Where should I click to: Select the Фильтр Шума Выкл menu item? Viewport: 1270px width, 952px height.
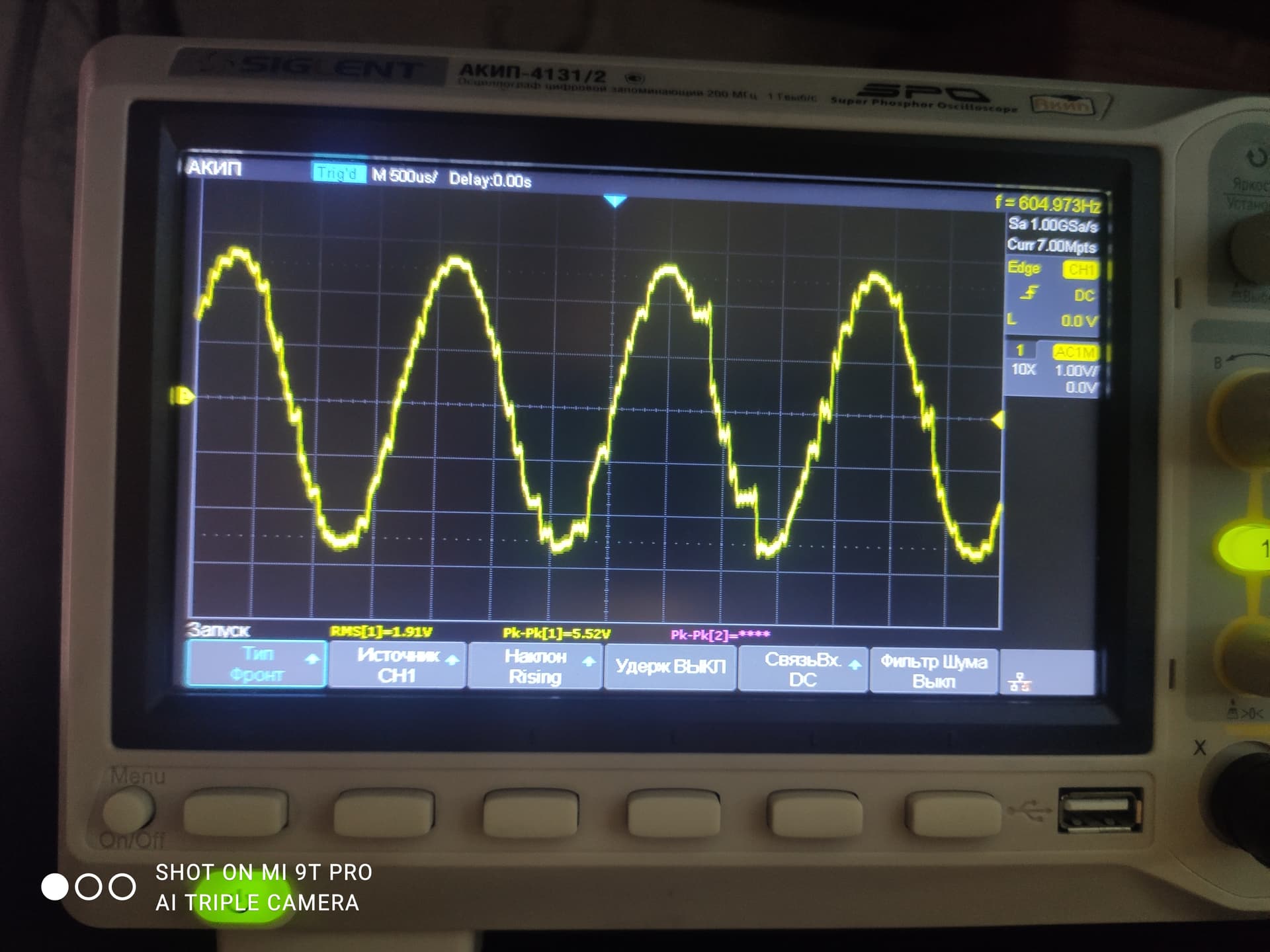point(933,670)
